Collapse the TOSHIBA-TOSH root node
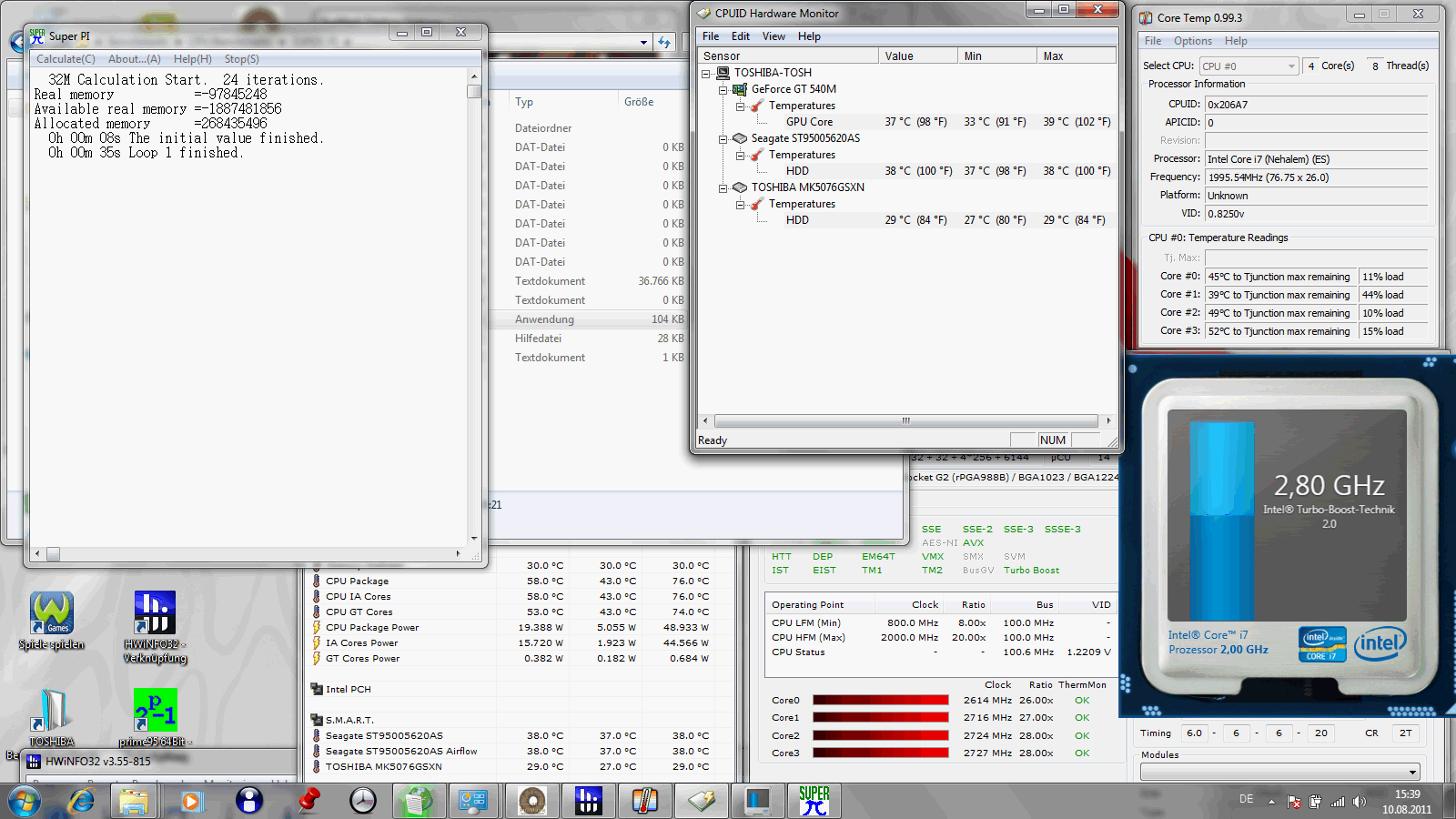Viewport: 1456px width, 819px height. [x=705, y=73]
